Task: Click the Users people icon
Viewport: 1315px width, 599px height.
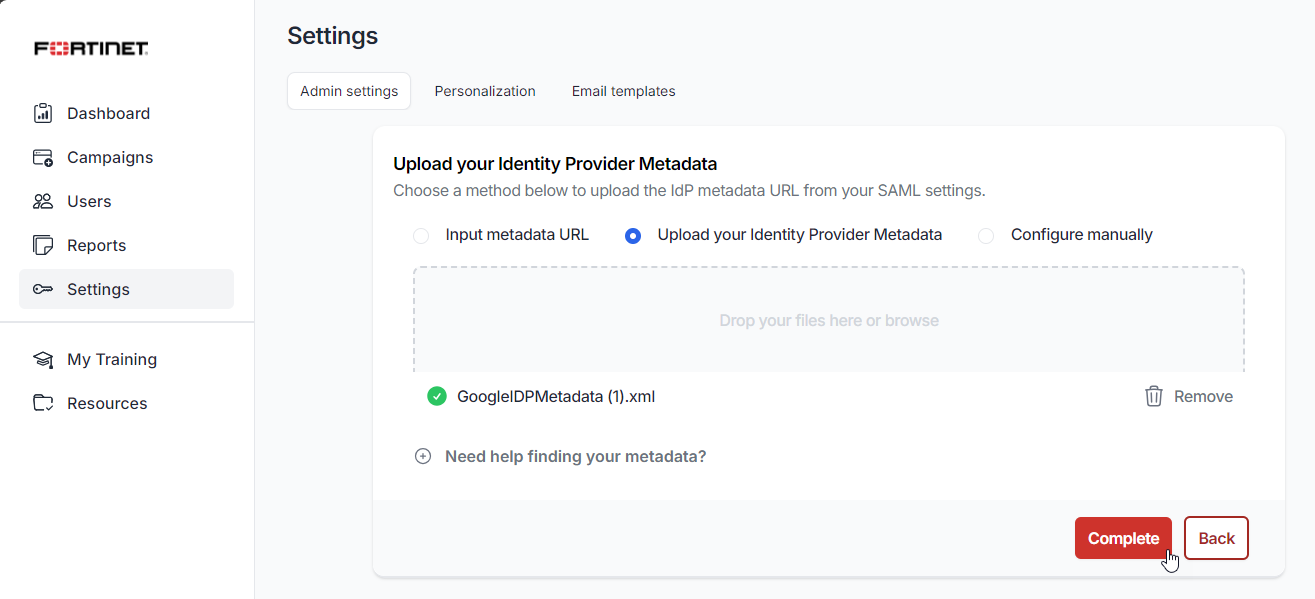Action: [42, 201]
